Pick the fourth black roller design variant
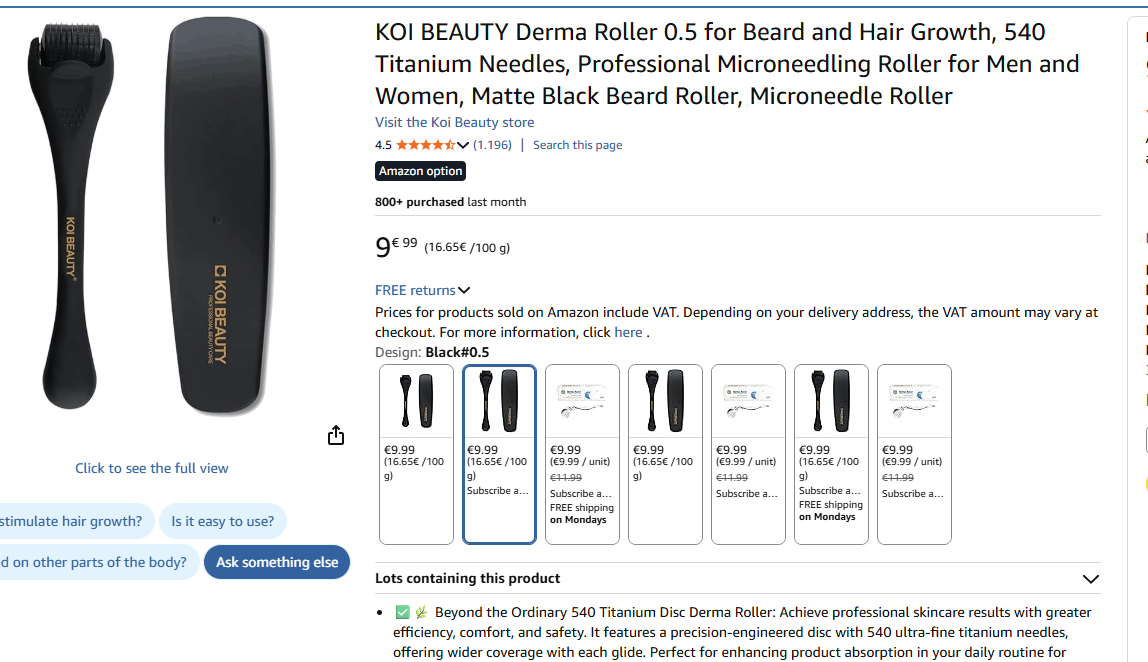This screenshot has width=1148, height=662. [x=665, y=454]
